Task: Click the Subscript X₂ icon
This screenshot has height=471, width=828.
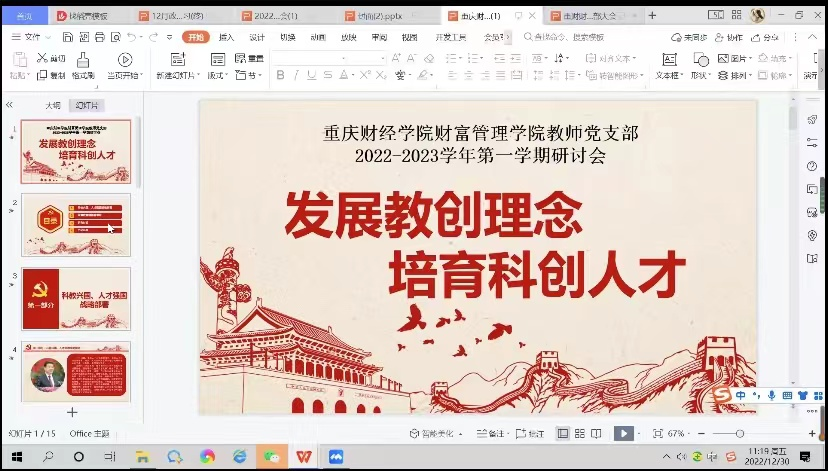Action: coord(381,76)
